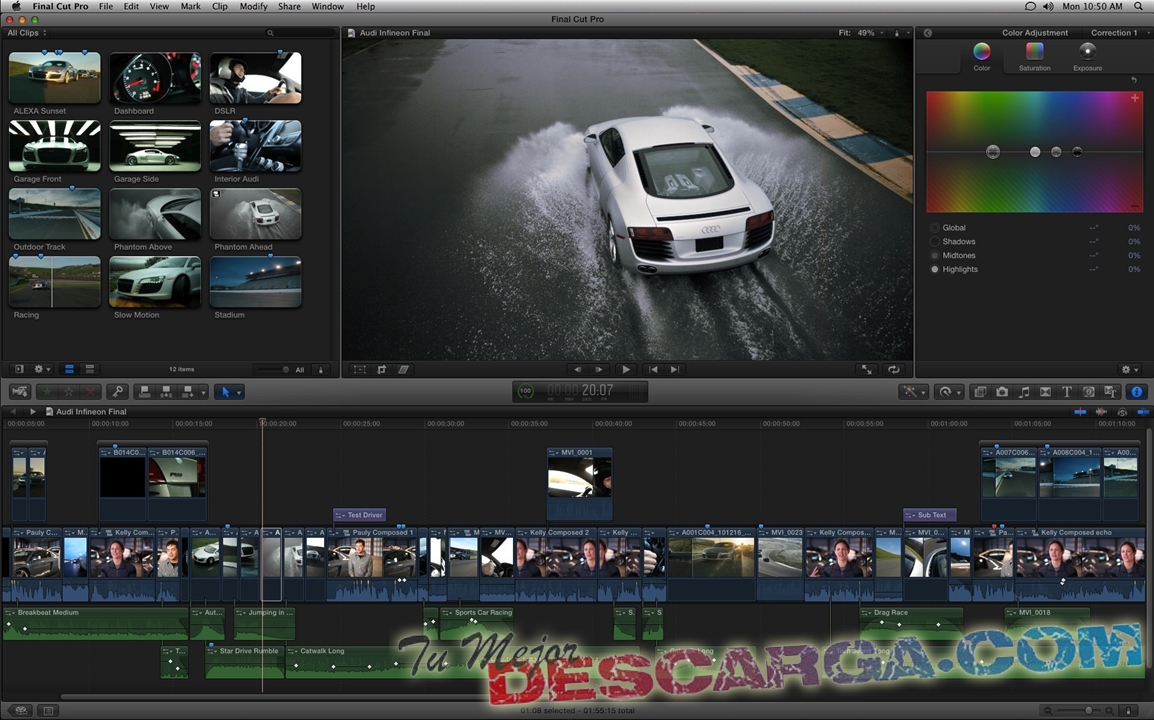View playback in full screen

coord(867,370)
